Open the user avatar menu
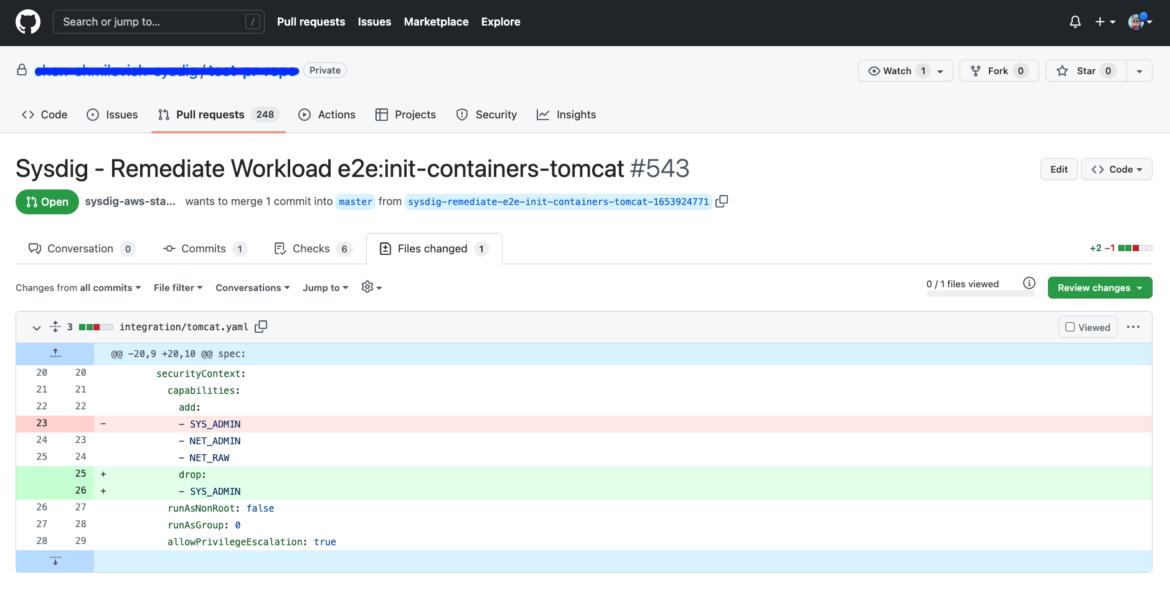The image size is (1170, 592). coord(1141,21)
